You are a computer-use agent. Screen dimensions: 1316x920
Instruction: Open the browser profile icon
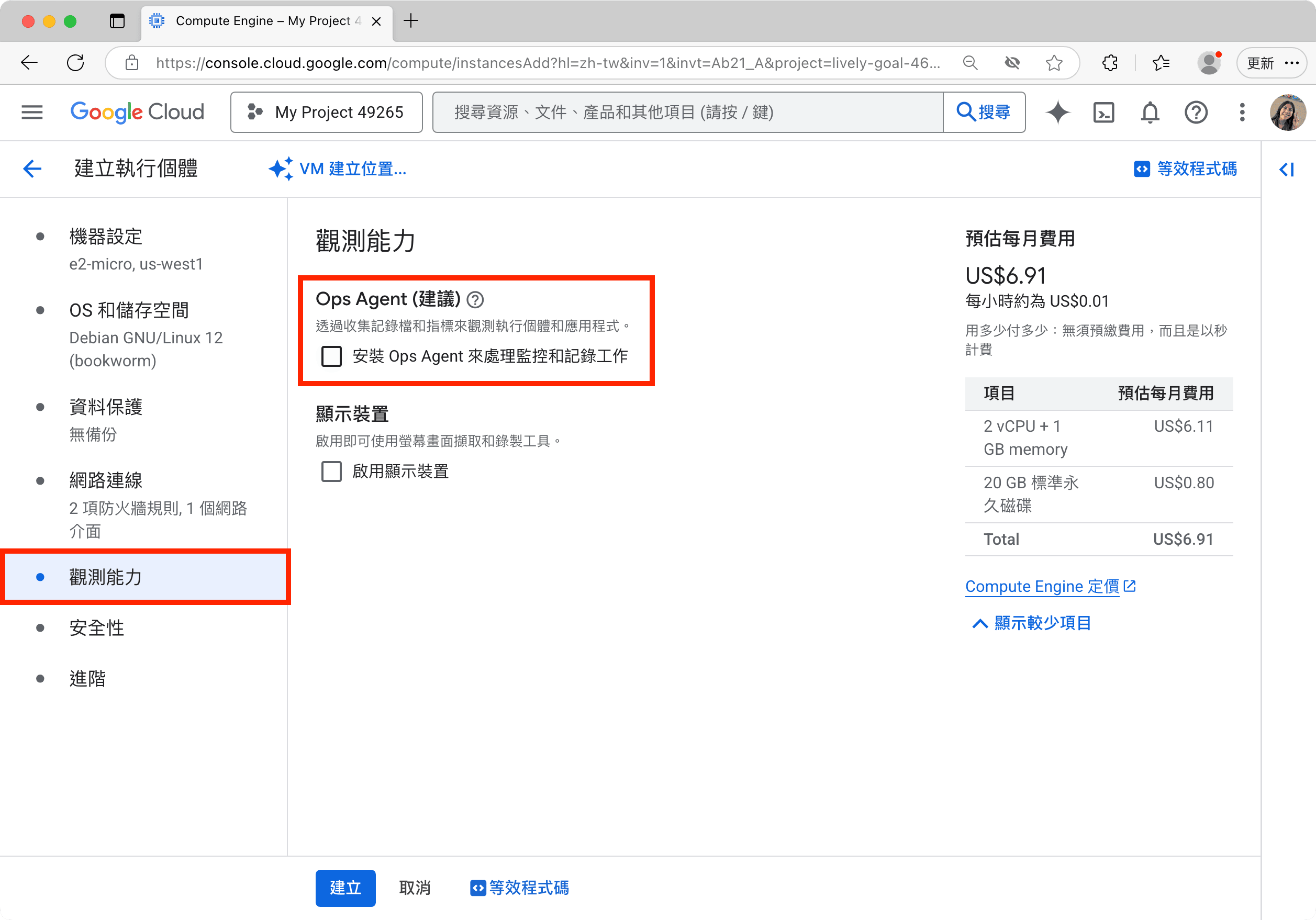pyautogui.click(x=1209, y=62)
